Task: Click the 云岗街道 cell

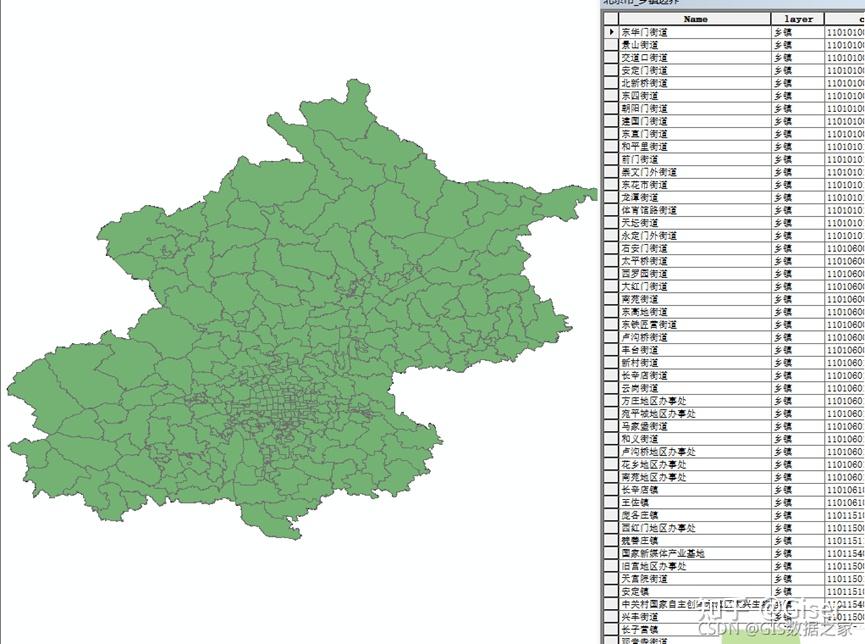Action: [x=695, y=388]
